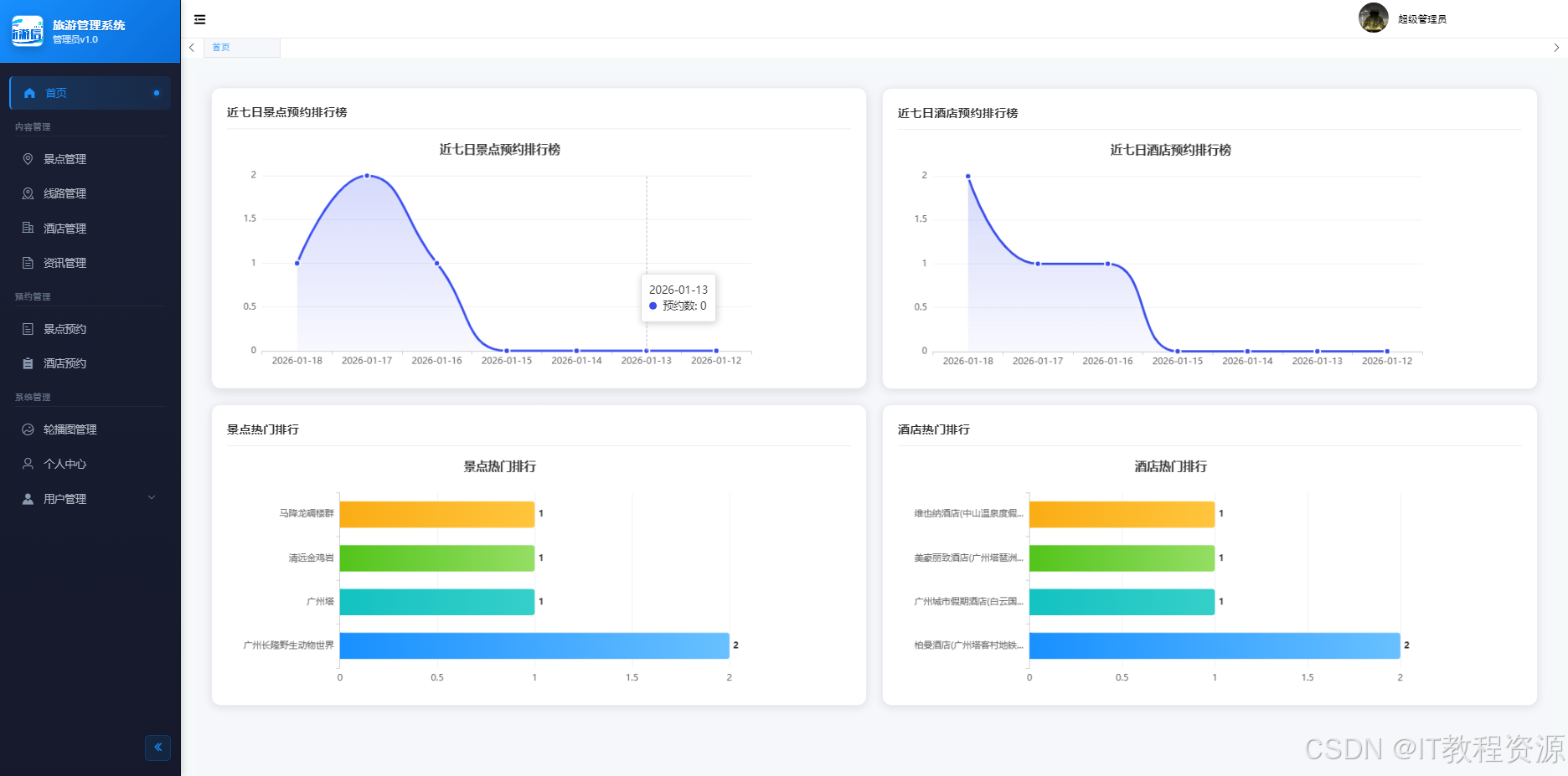The height and width of the screenshot is (776, 1568).
Task: Click the building icon for 酒店管理
Action: click(x=28, y=228)
